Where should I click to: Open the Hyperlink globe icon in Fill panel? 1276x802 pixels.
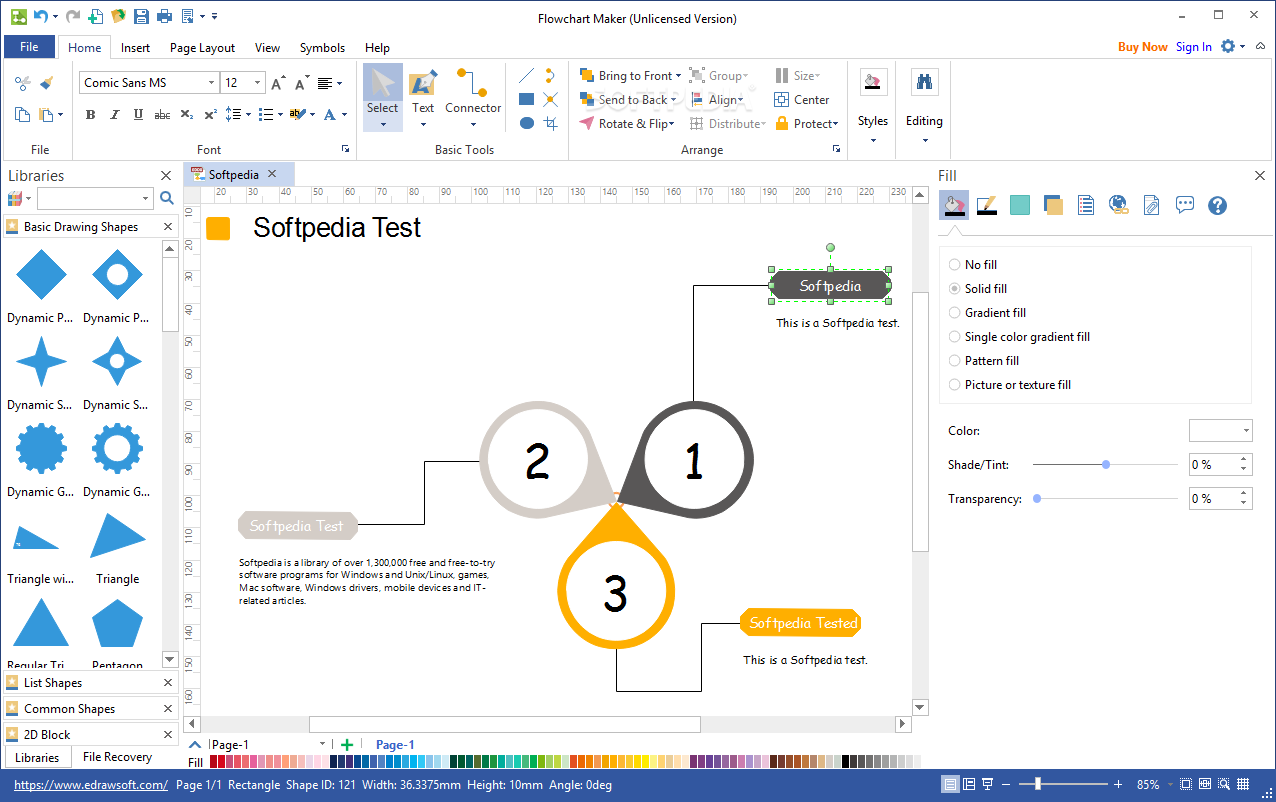[1118, 205]
